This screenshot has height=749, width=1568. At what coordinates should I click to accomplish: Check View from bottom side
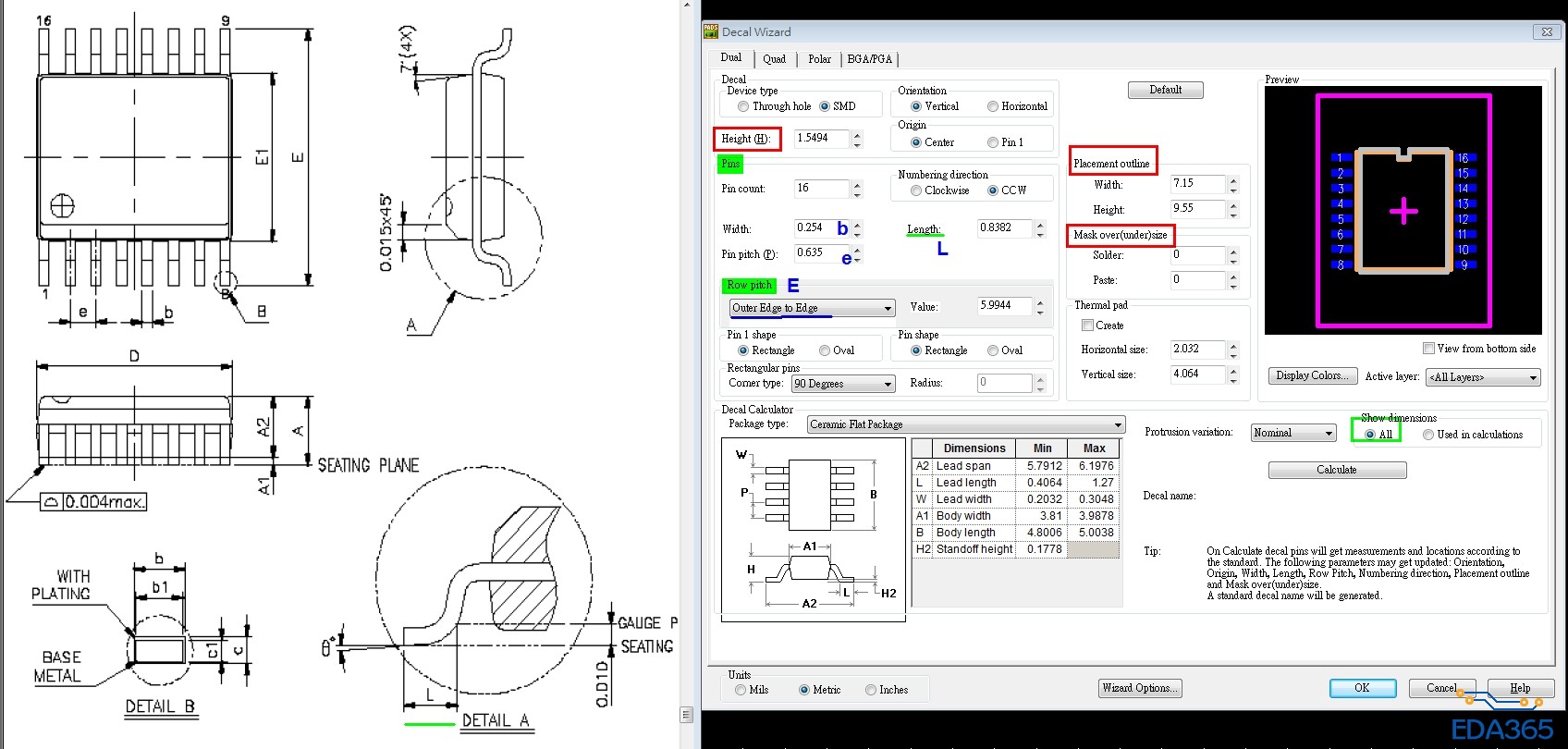(x=1428, y=349)
